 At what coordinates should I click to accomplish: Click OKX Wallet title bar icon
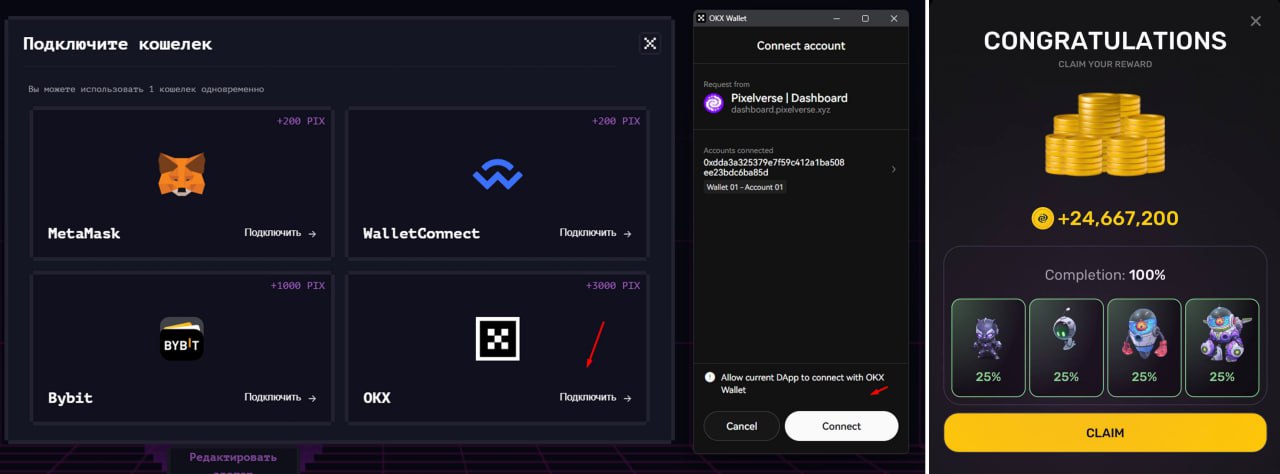point(702,18)
